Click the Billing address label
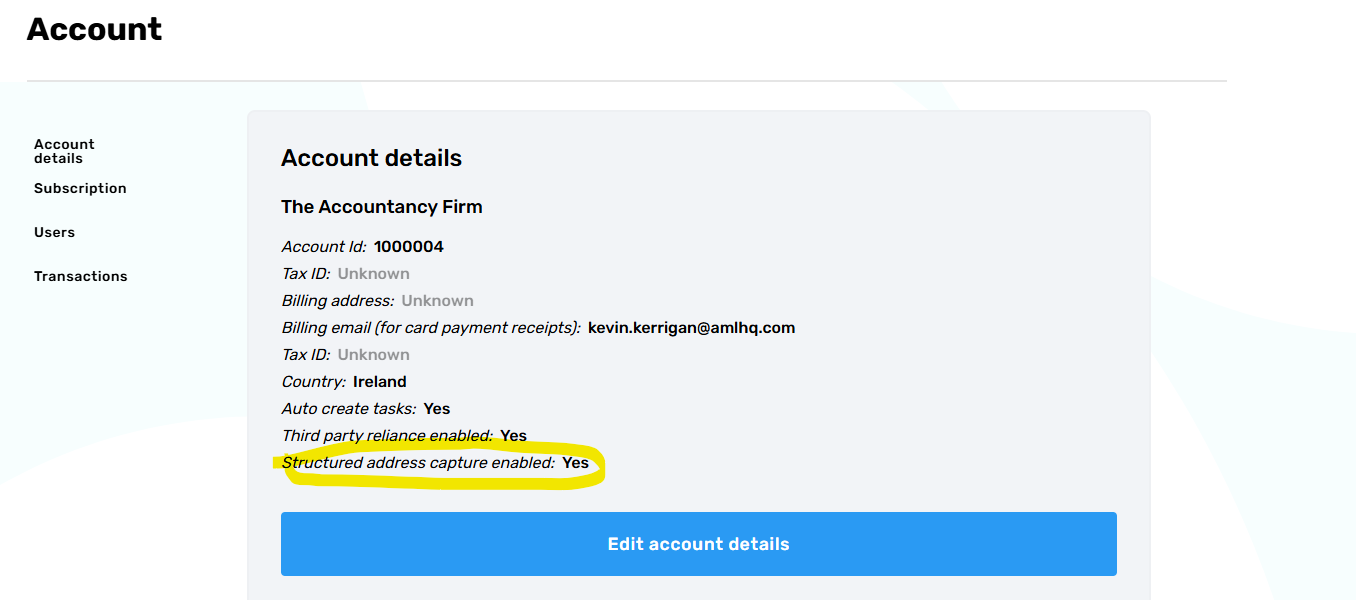The height and width of the screenshot is (600, 1356). pyautogui.click(x=338, y=301)
